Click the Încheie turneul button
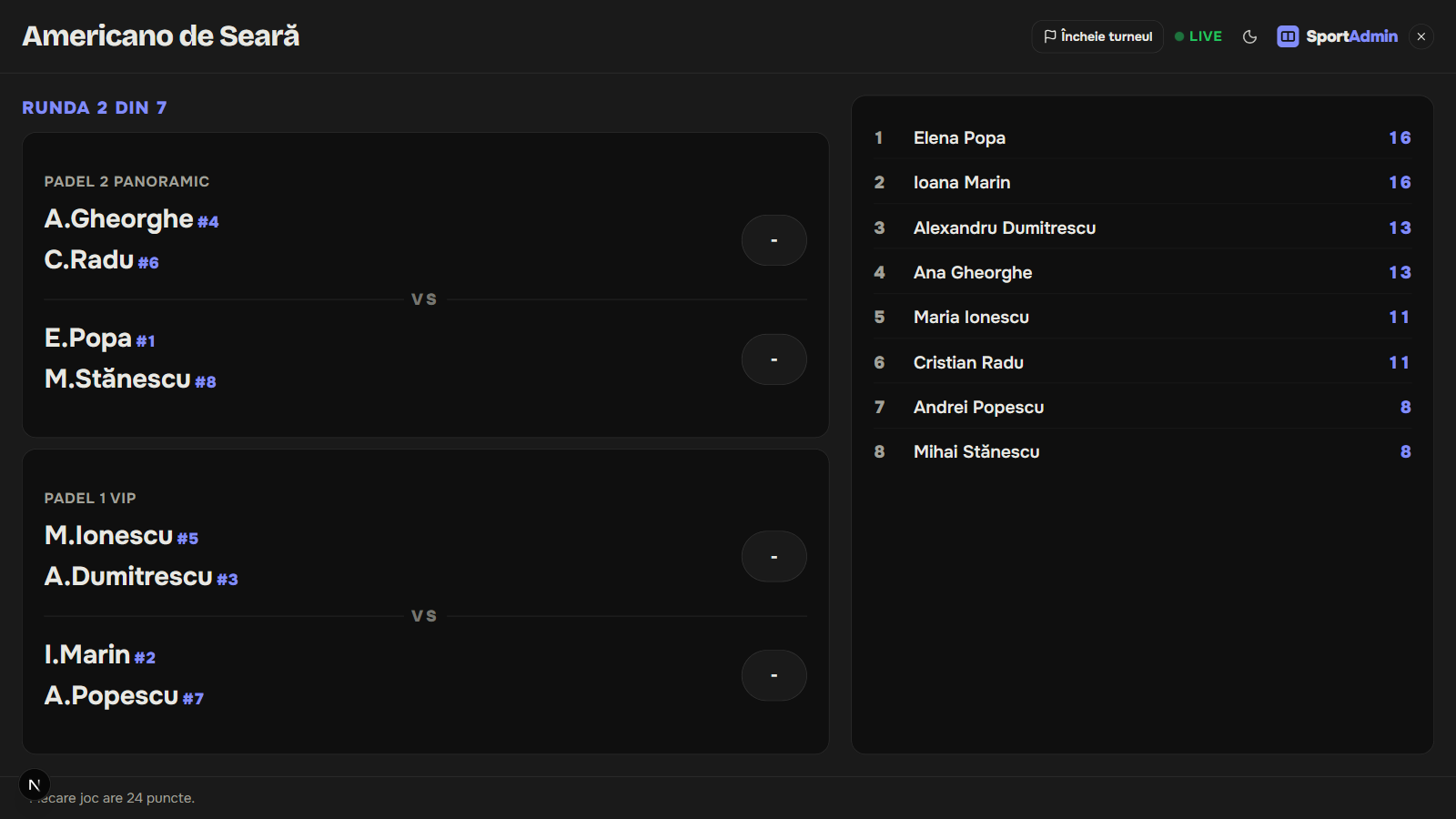The height and width of the screenshot is (819, 1456). point(1097,36)
